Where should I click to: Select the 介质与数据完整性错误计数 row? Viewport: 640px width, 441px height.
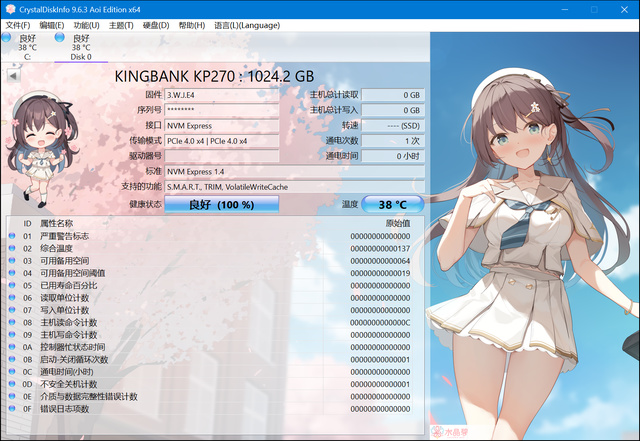pos(209,396)
